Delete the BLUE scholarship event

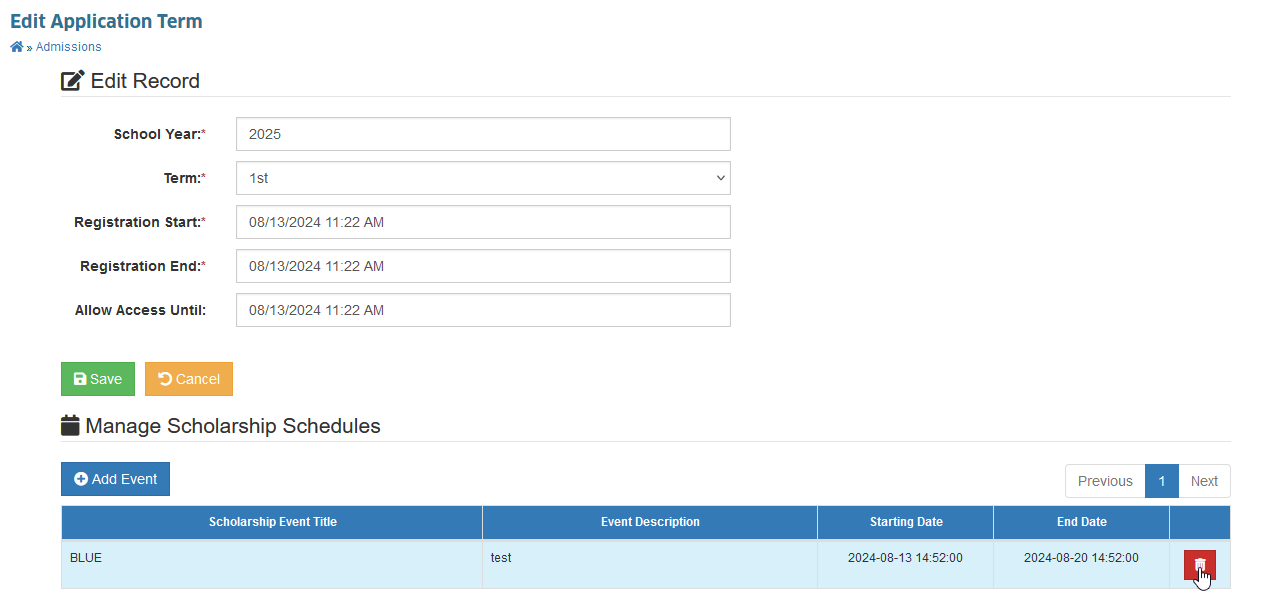pos(1200,565)
